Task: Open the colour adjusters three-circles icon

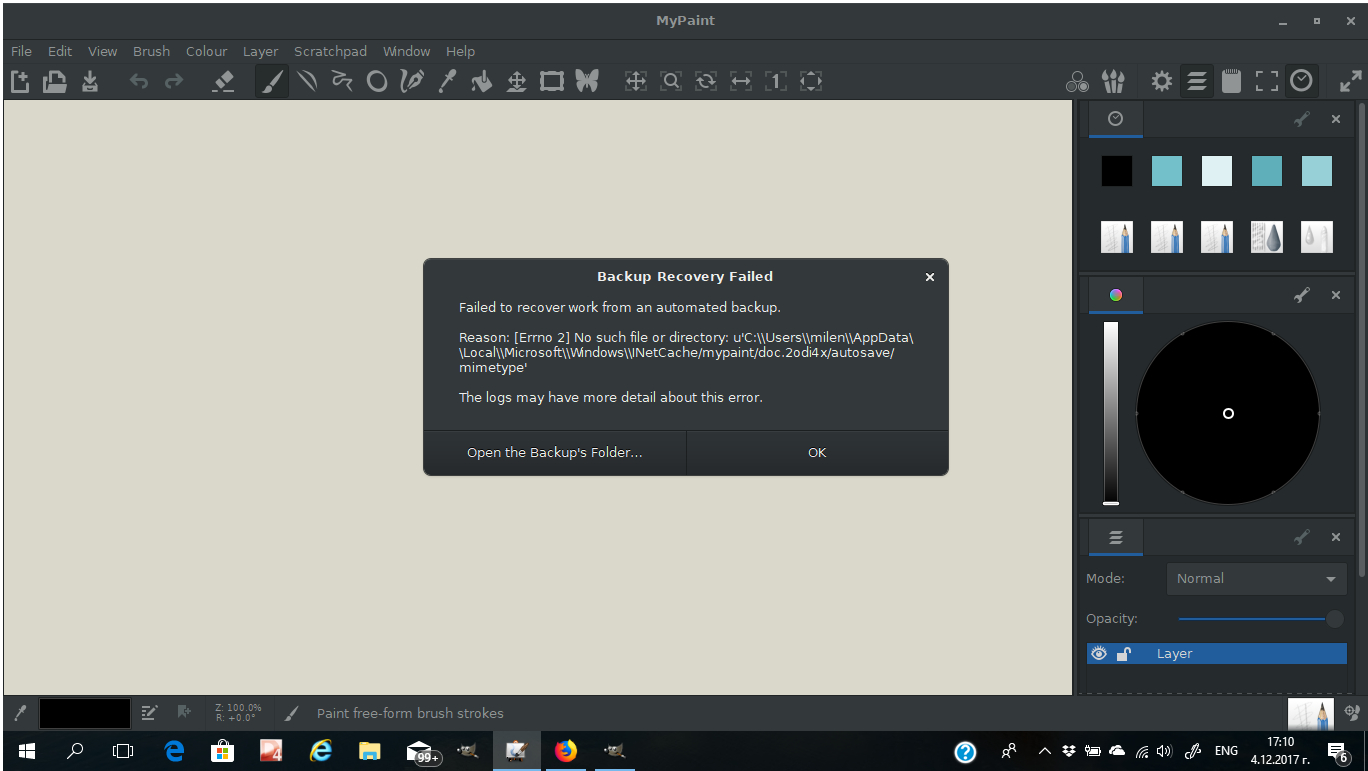Action: coord(1077,81)
